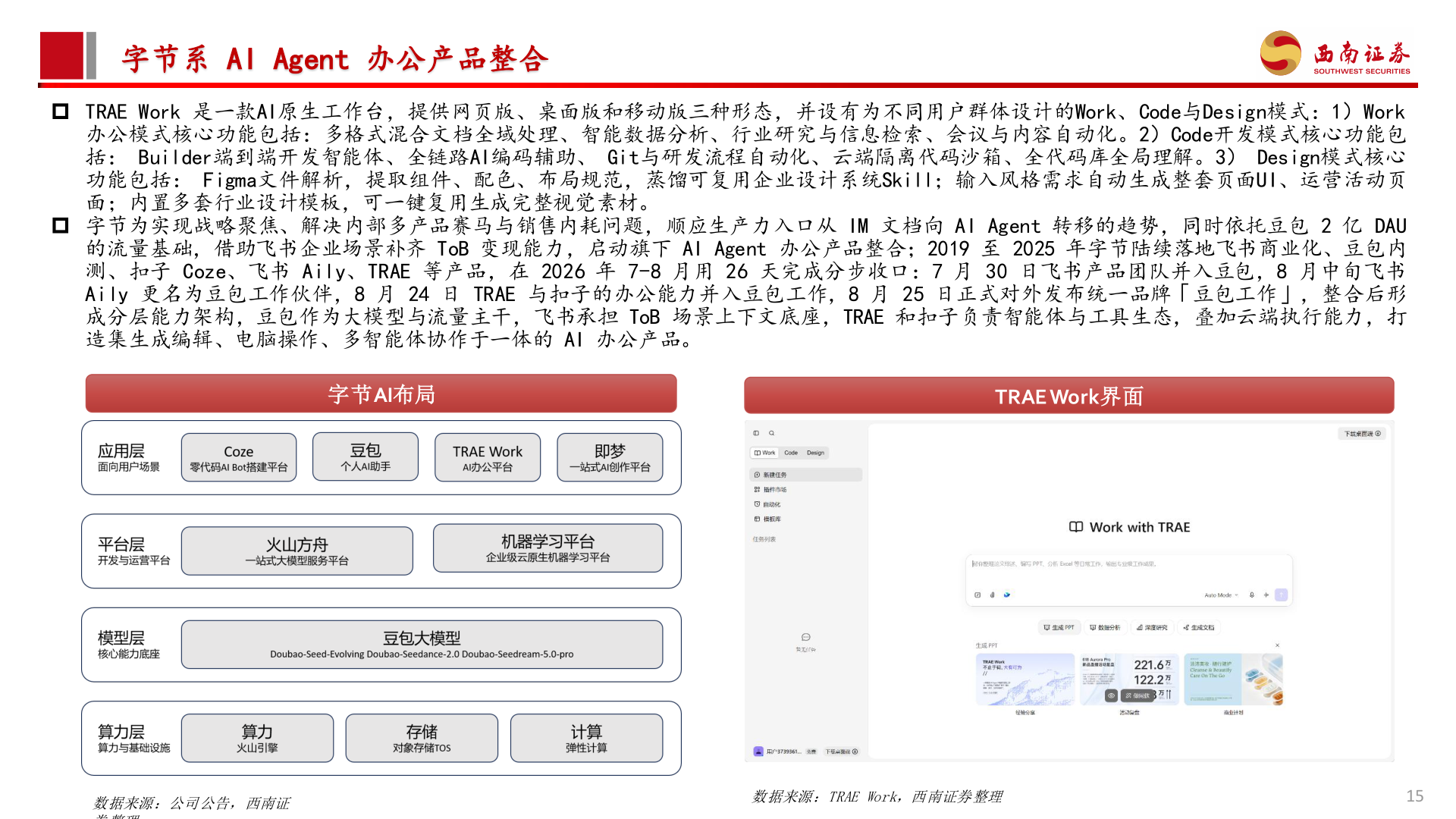Click the 免费 plan badge
Screen dimensions: 1456x819
point(811,752)
